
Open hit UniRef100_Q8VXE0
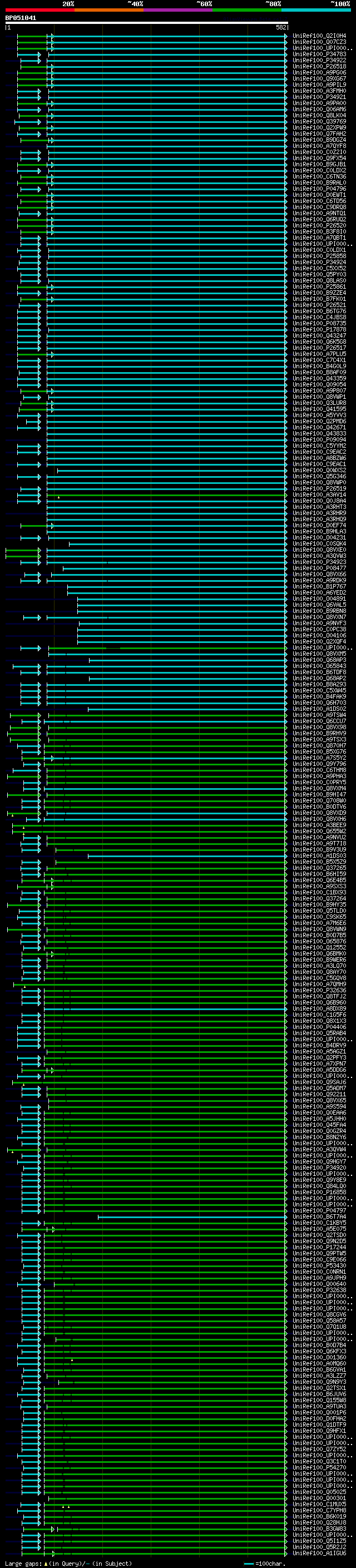click(x=319, y=550)
